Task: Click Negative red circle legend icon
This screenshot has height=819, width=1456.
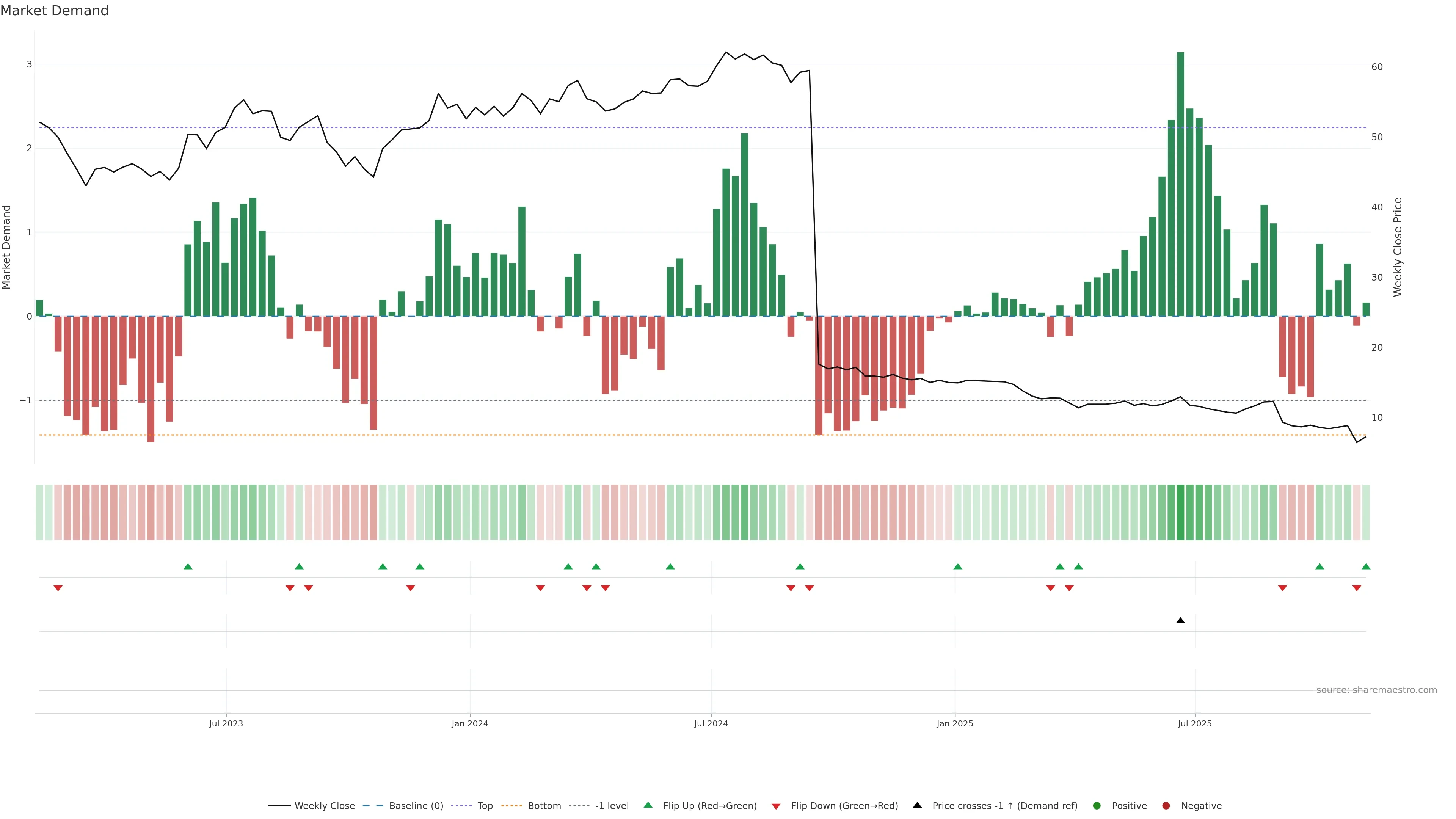Action: 1166,806
